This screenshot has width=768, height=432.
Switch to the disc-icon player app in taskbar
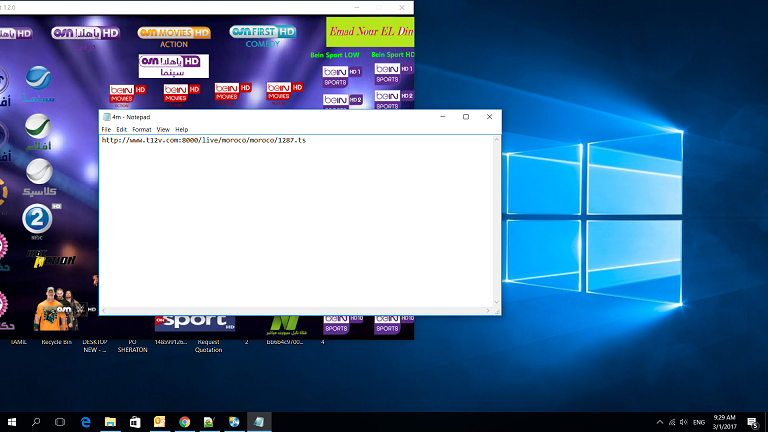click(x=234, y=422)
